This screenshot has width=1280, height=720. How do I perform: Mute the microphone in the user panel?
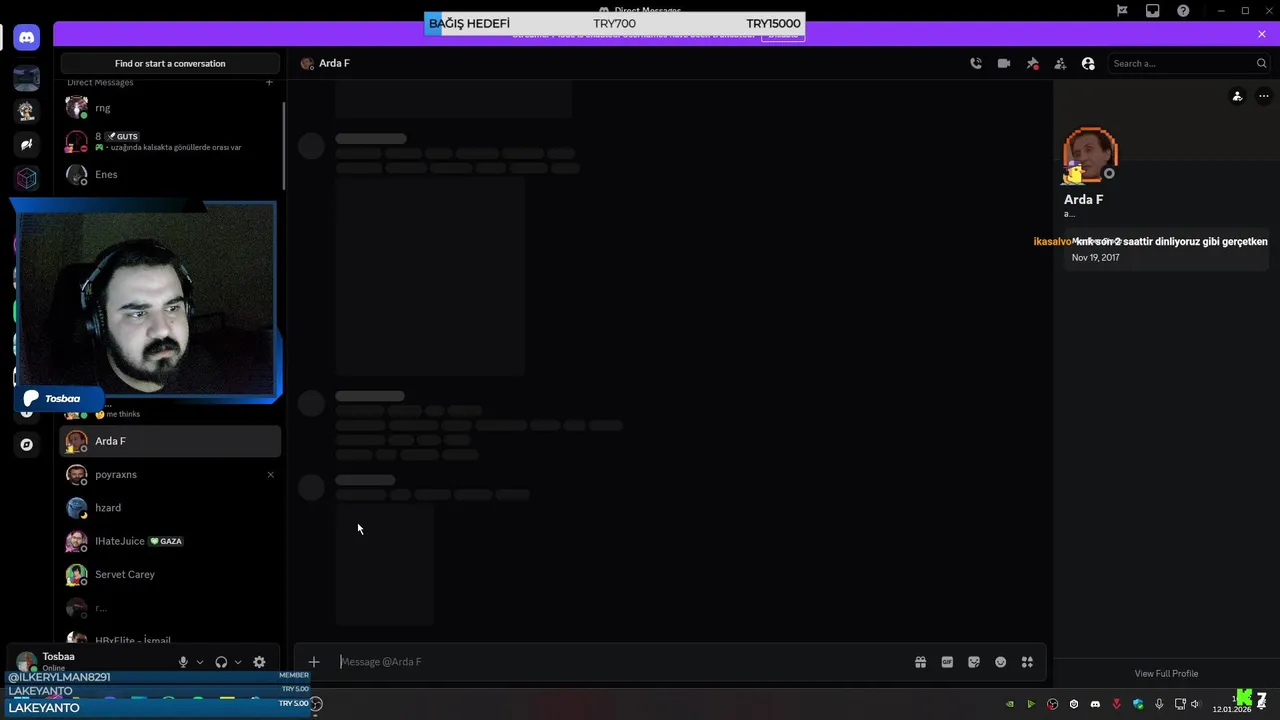[x=183, y=662]
